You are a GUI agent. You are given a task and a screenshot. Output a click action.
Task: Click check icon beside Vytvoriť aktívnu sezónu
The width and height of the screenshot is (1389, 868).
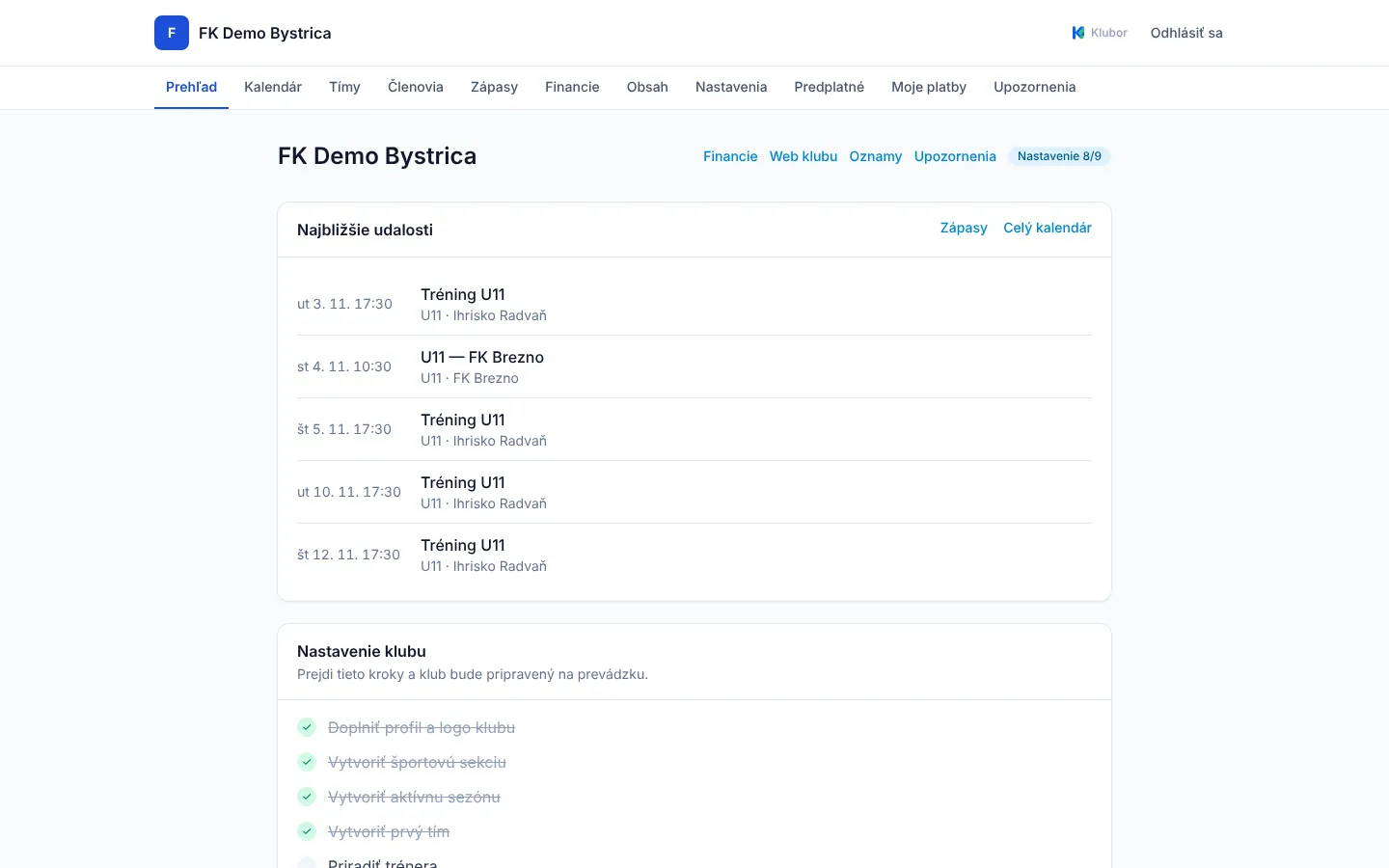307,797
